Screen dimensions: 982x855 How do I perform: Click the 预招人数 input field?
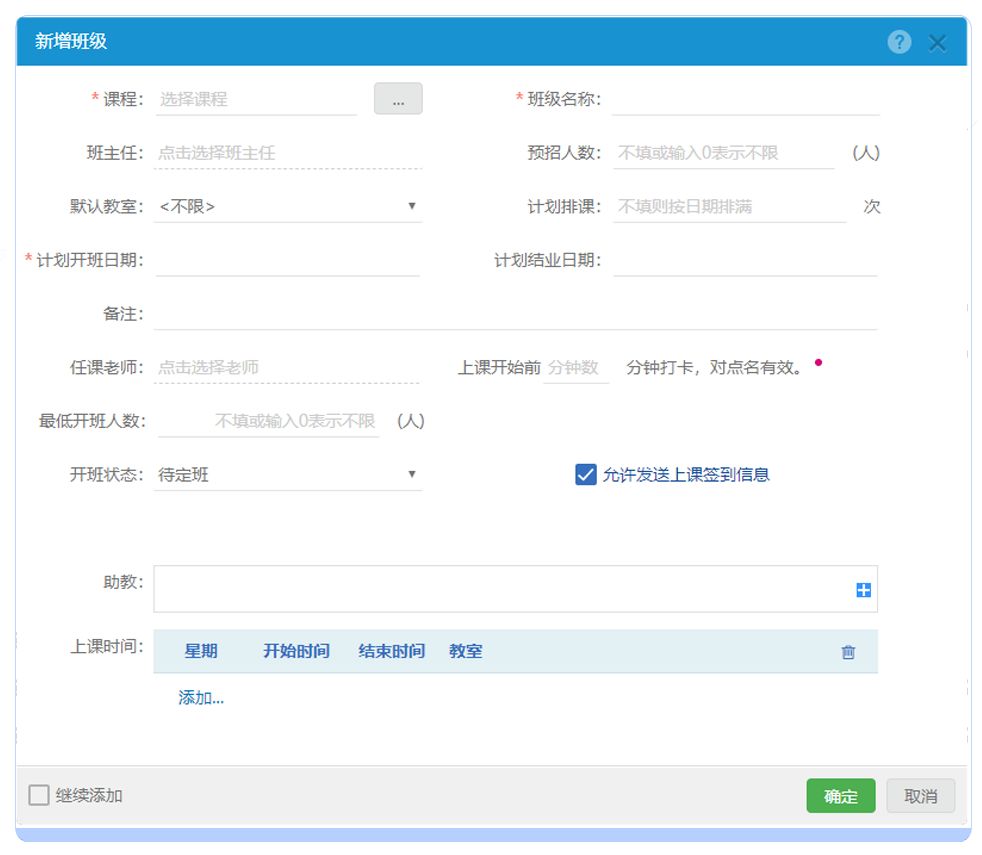(723, 153)
